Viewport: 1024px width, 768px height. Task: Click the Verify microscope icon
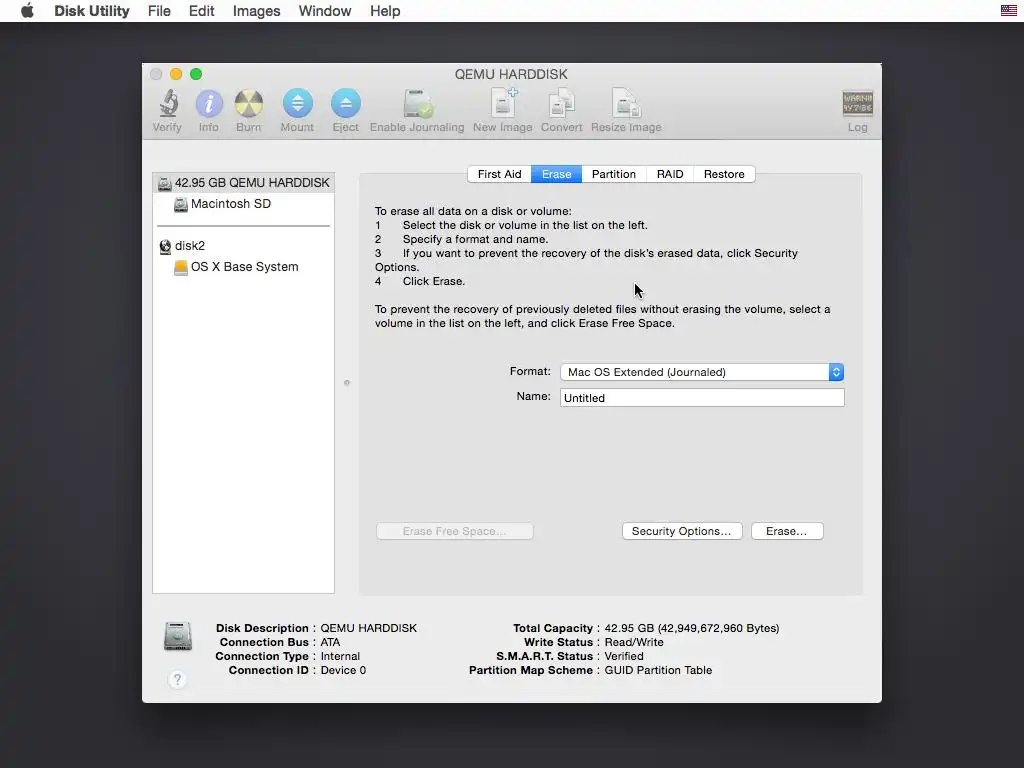(x=168, y=104)
